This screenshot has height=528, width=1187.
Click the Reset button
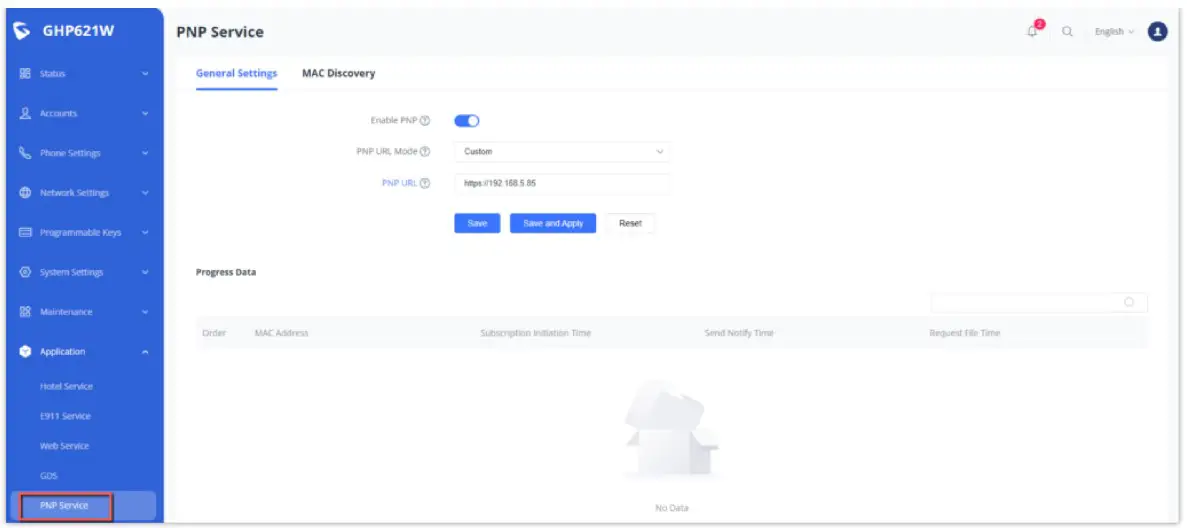tap(630, 223)
